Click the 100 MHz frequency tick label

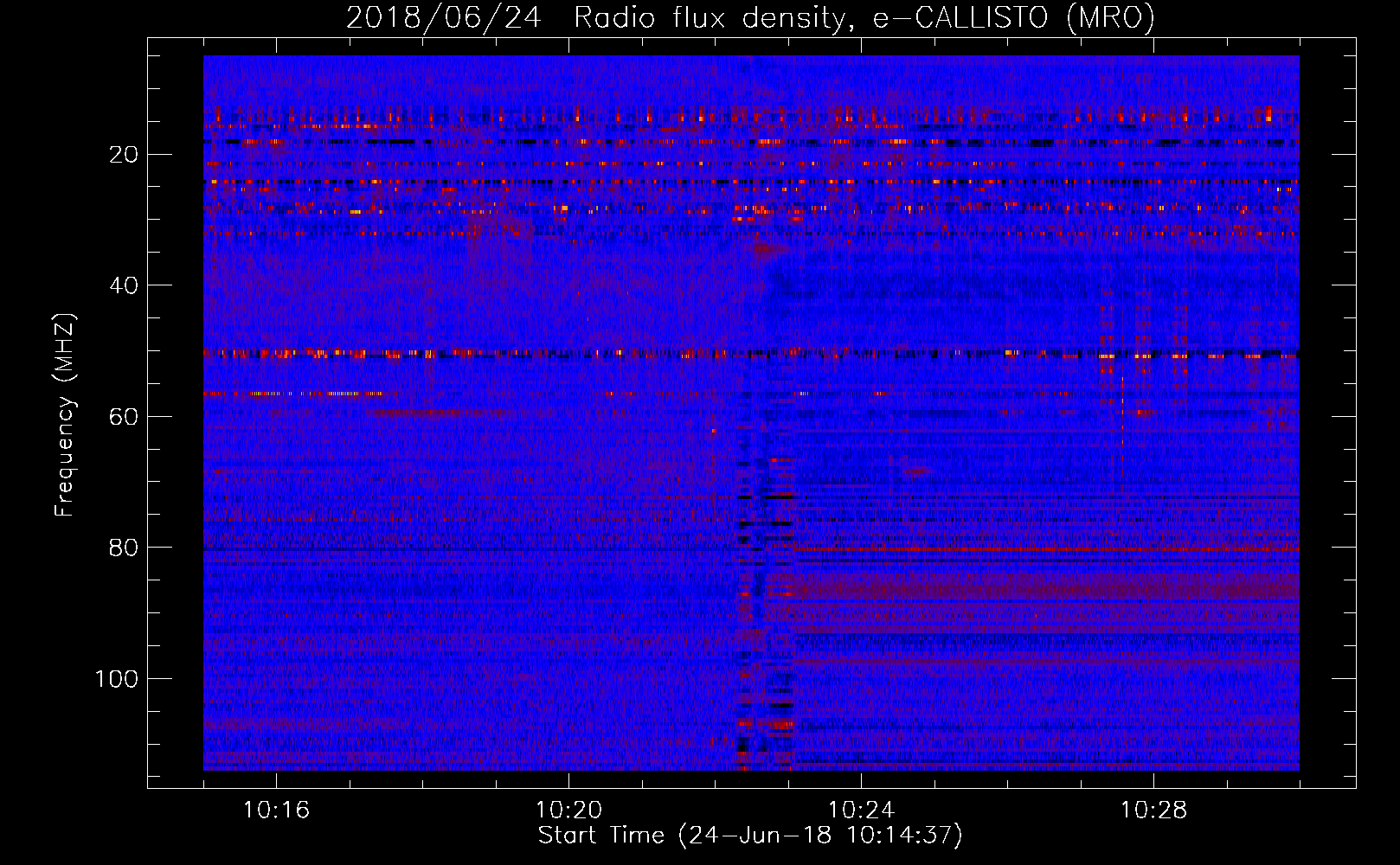(117, 679)
